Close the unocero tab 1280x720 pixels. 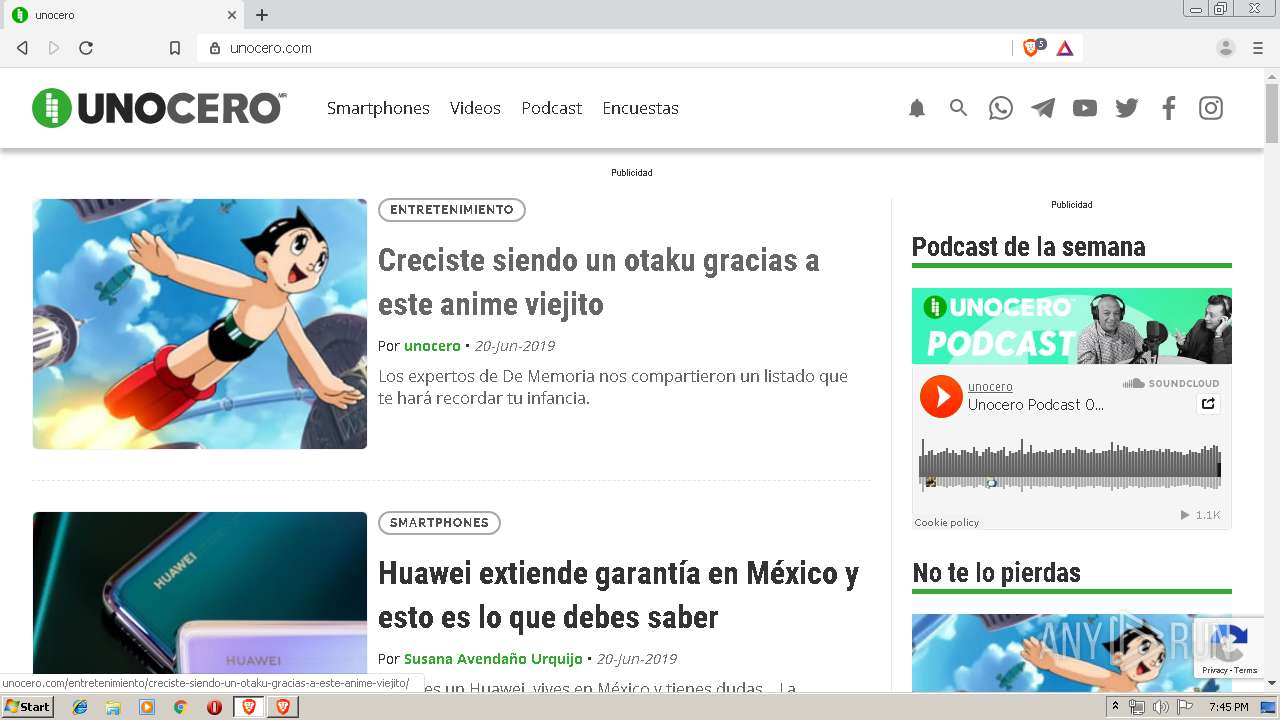click(x=232, y=15)
